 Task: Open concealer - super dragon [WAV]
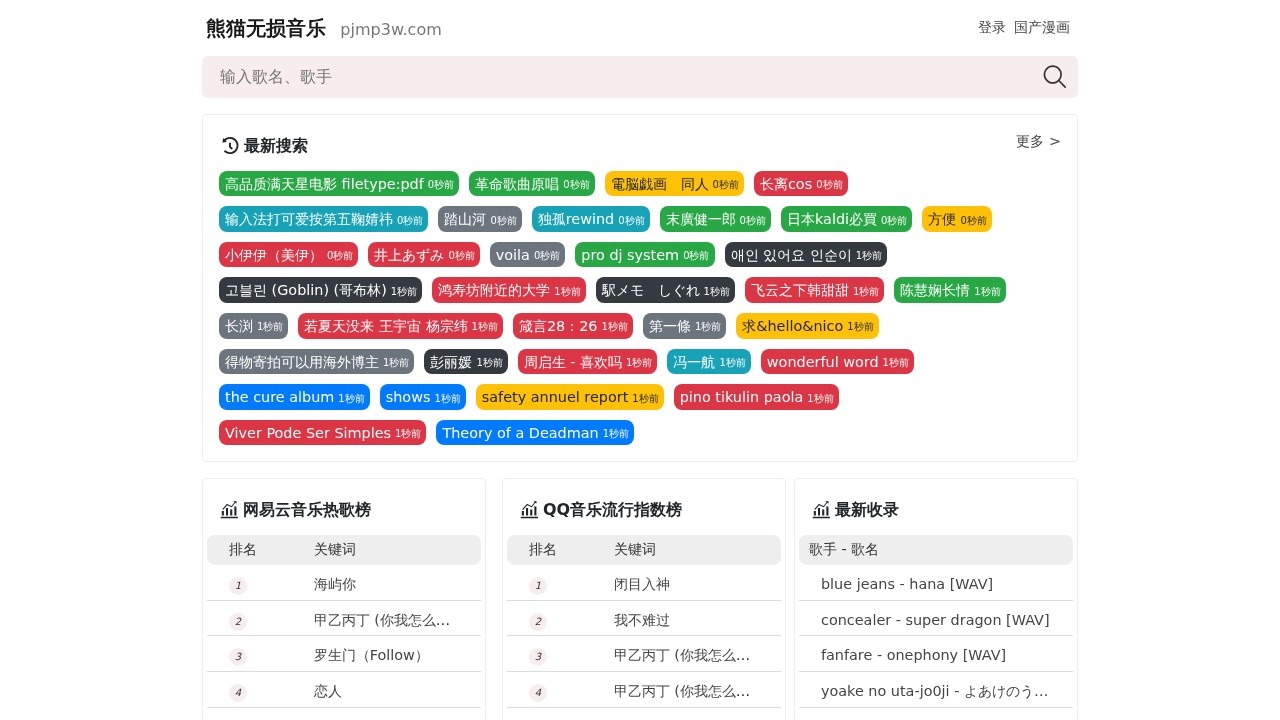pyautogui.click(x=935, y=620)
